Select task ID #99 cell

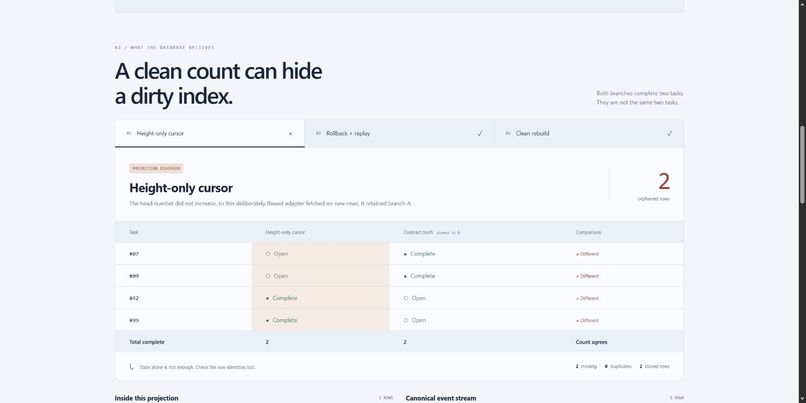134,320
